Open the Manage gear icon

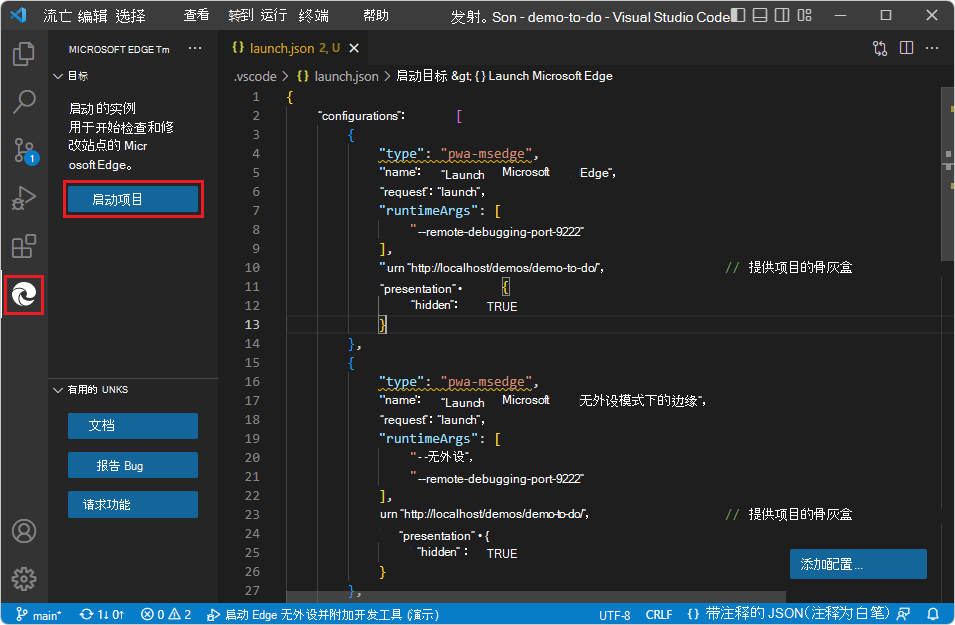point(24,578)
